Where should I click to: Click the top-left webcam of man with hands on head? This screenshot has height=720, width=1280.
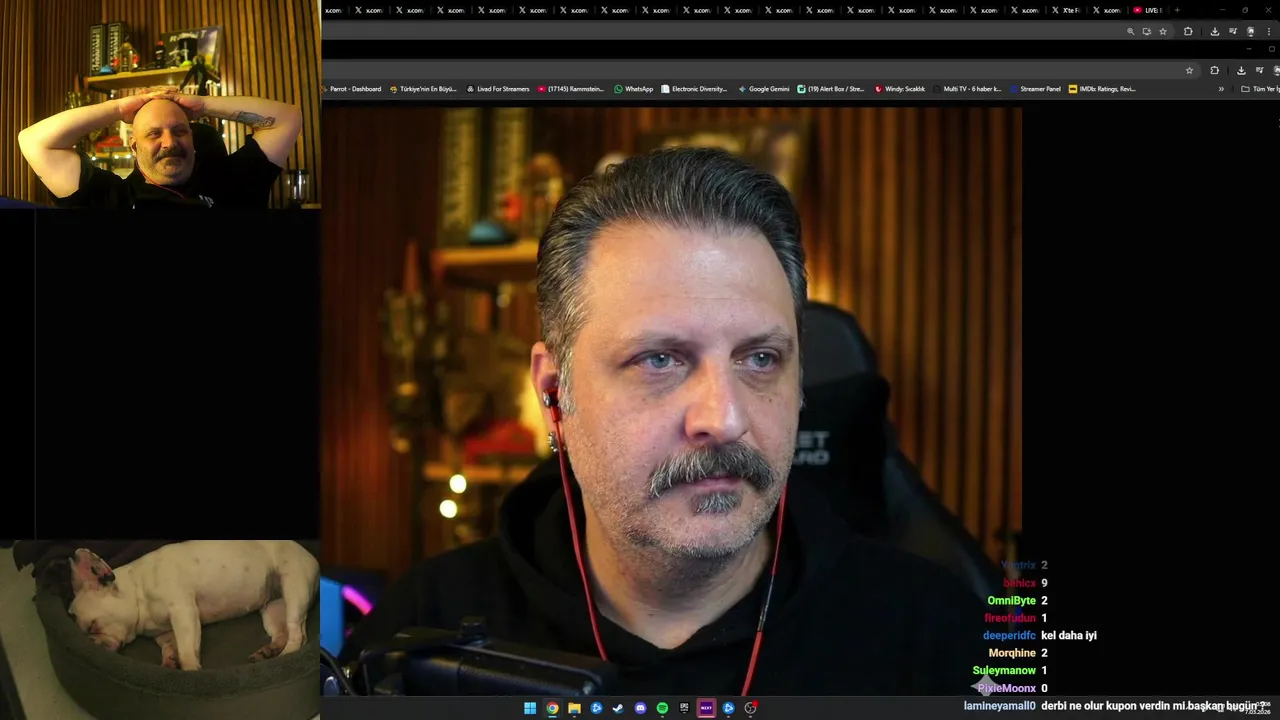(160, 104)
